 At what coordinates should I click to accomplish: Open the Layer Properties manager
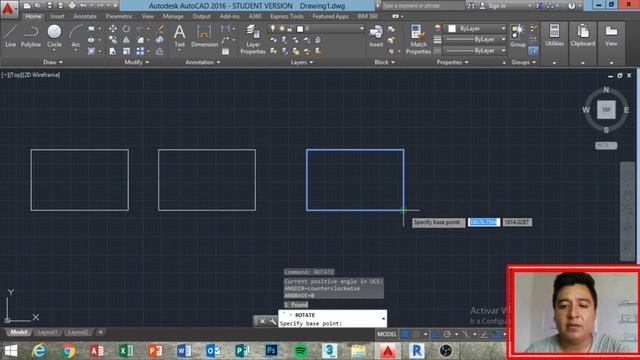click(x=253, y=39)
